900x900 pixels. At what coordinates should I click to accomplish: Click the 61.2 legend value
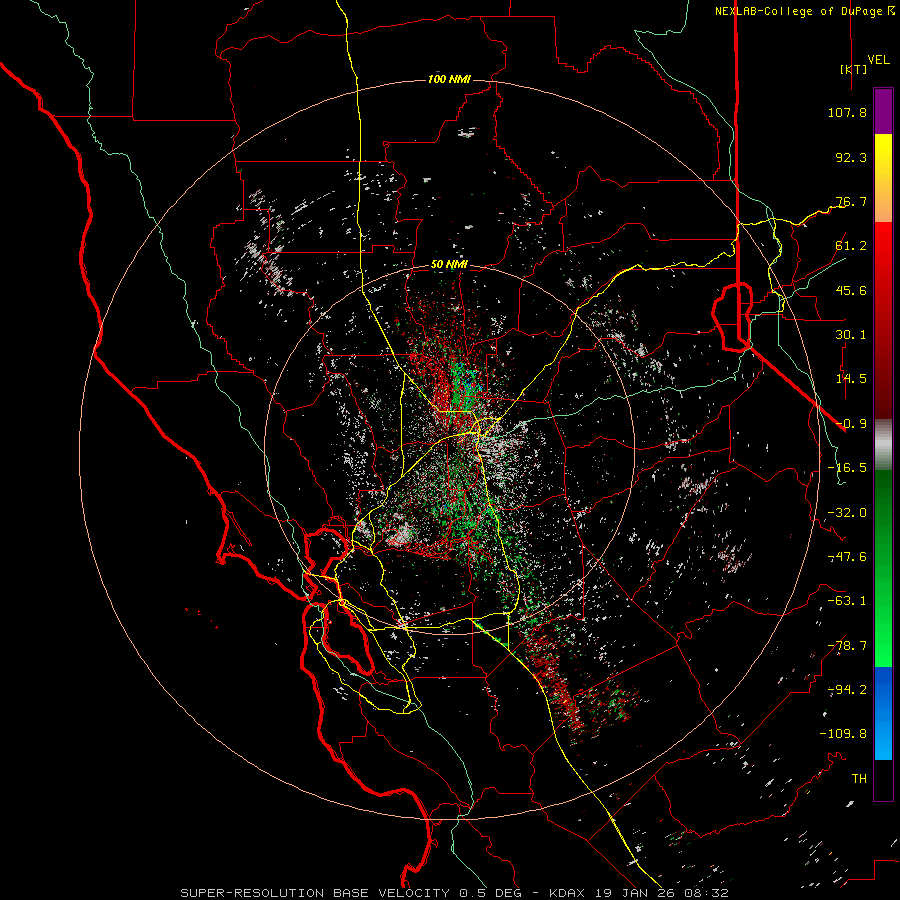[851, 246]
